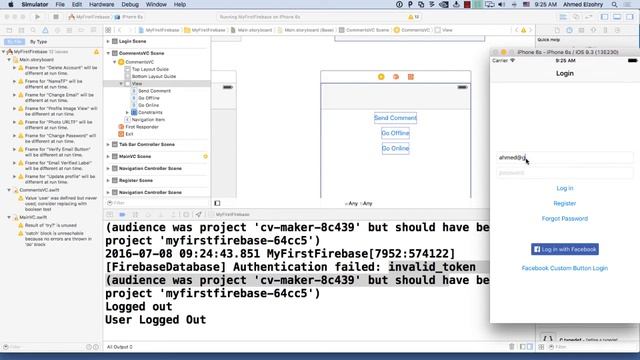The height and width of the screenshot is (360, 640).
Task: Select the assistant editor icon
Action: point(576,17)
